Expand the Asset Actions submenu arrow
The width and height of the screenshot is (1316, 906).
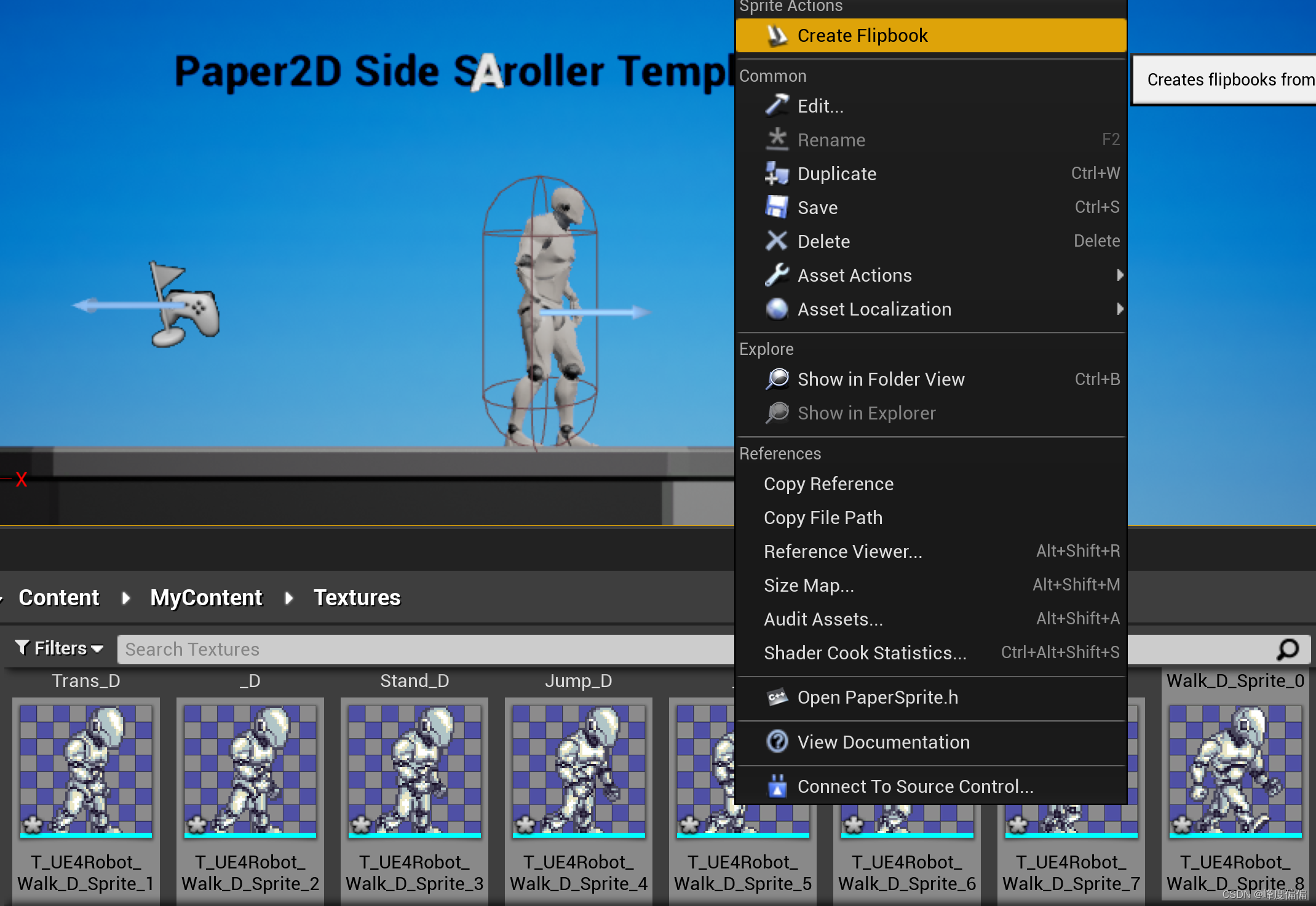1119,275
